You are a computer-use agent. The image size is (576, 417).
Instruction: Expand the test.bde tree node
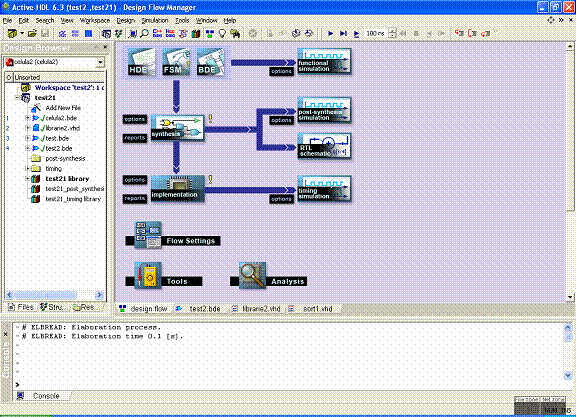[x=28, y=138]
